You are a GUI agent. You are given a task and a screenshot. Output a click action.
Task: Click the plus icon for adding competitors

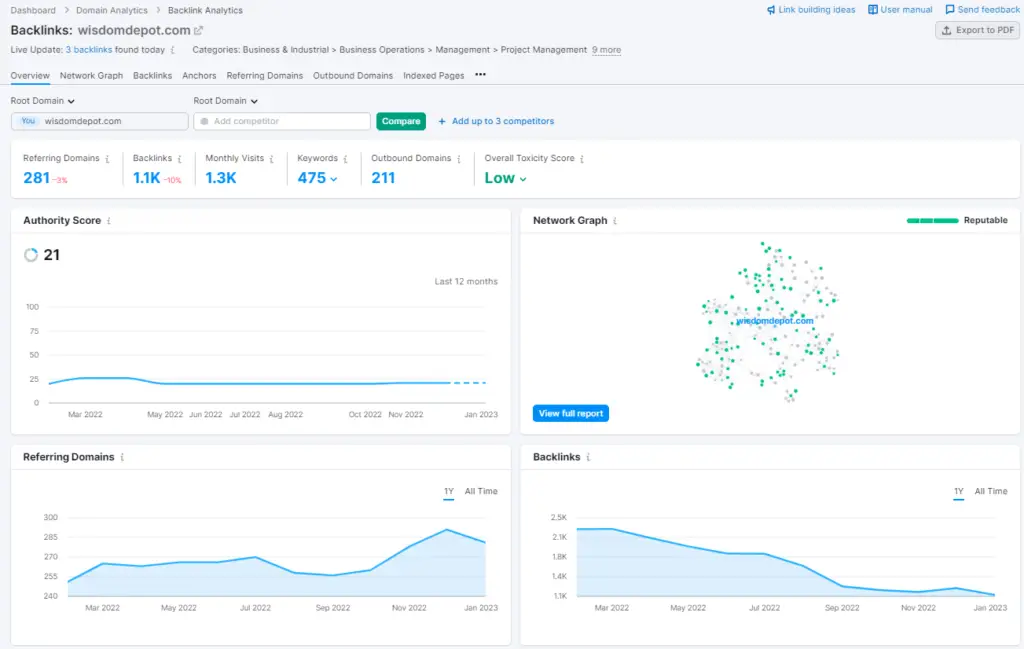[x=442, y=121]
